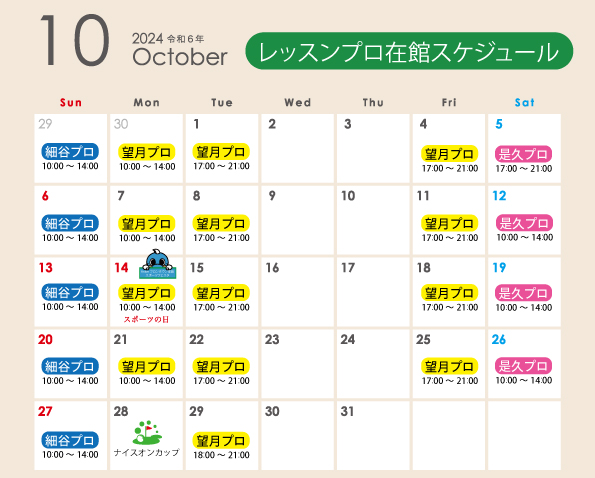The image size is (595, 478).
Task: Select the date cell 31
Action: 373,436
